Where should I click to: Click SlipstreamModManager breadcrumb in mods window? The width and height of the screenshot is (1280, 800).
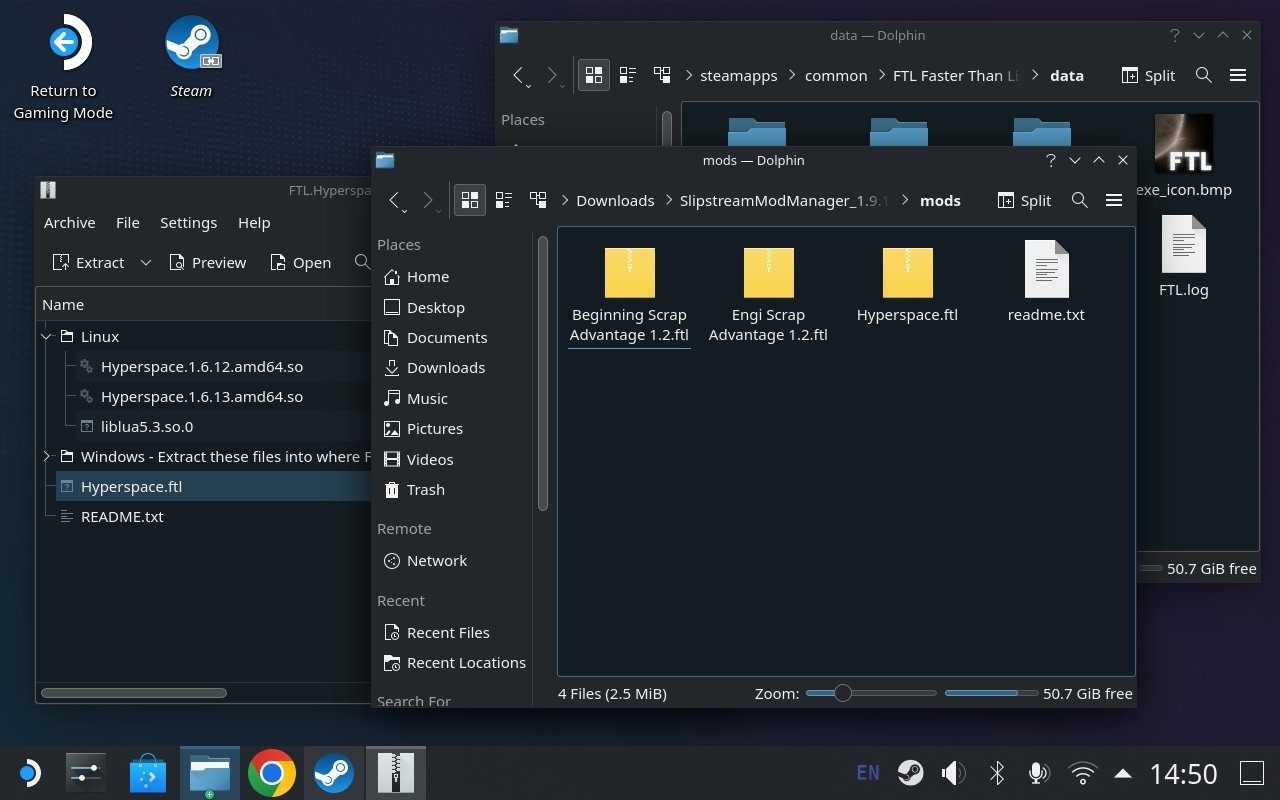[784, 200]
